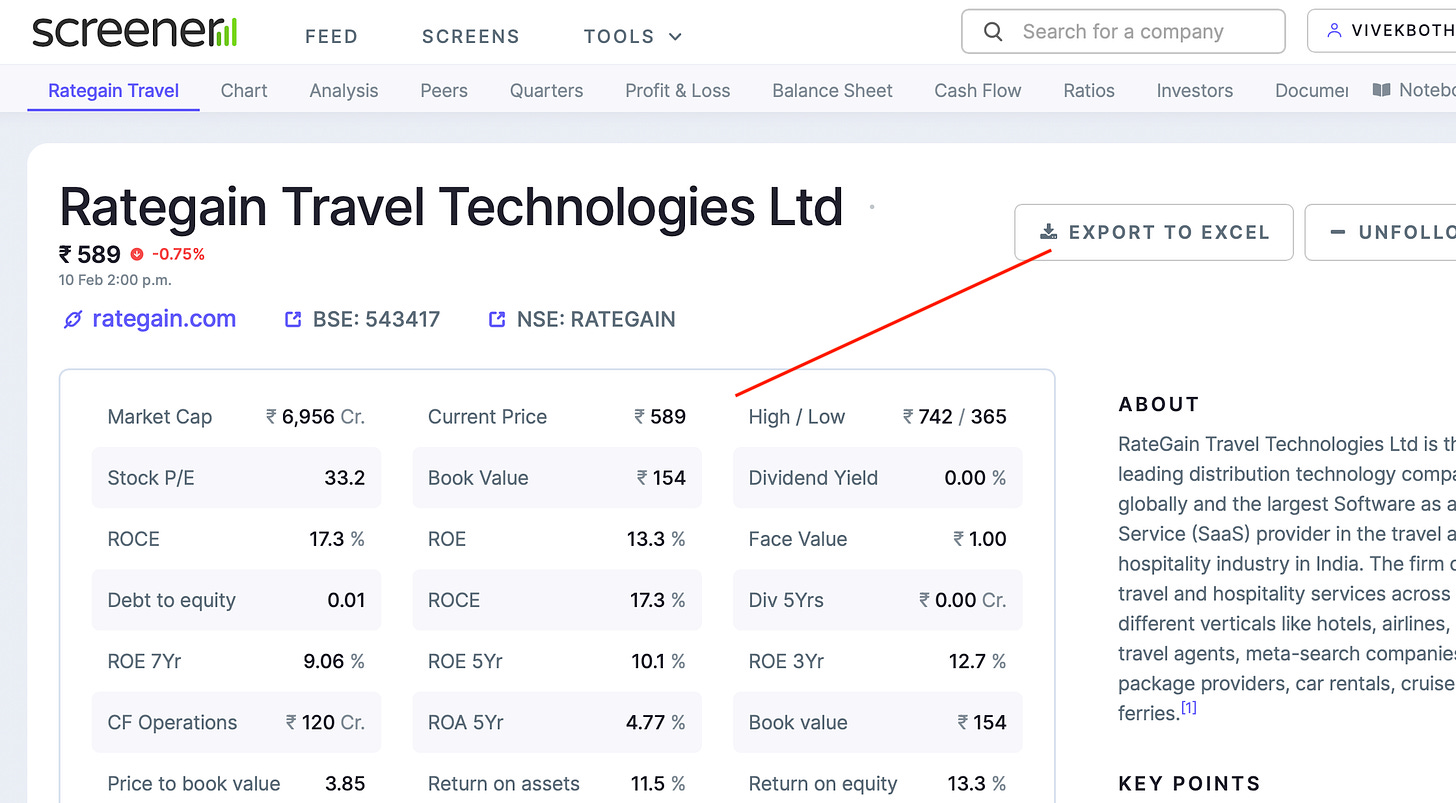Viewport: 1456px width, 803px height.
Task: Click the ABOUT heading
Action: (x=1158, y=404)
